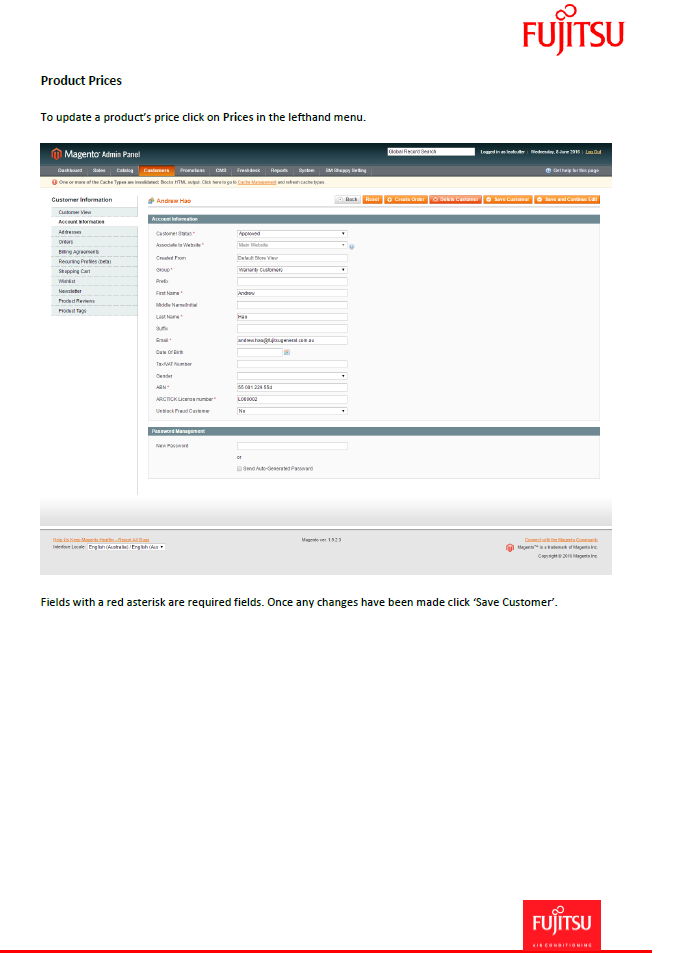Select Addresses in the sidebar

[95, 232]
